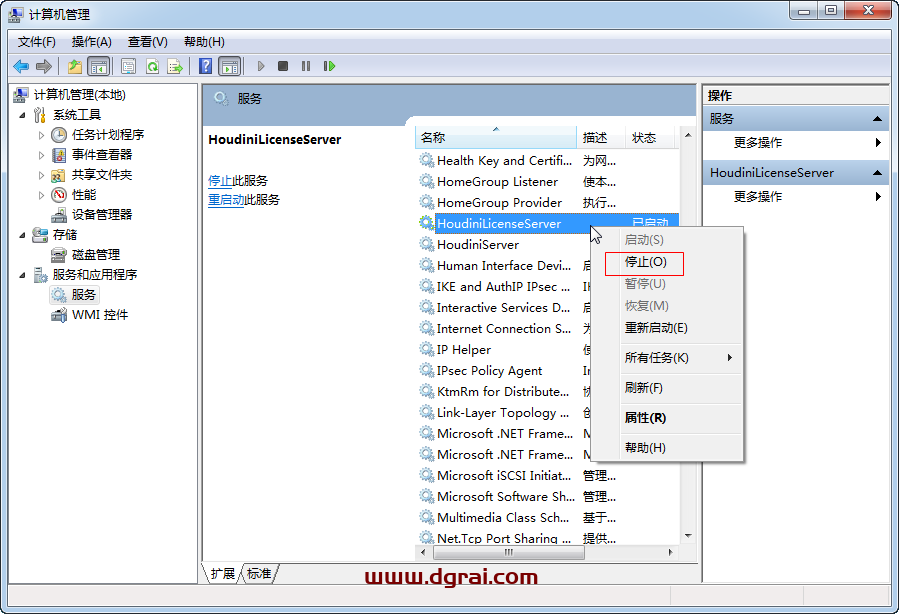Open 磁盘管理 in the tree
899x614 pixels.
click(x=96, y=255)
